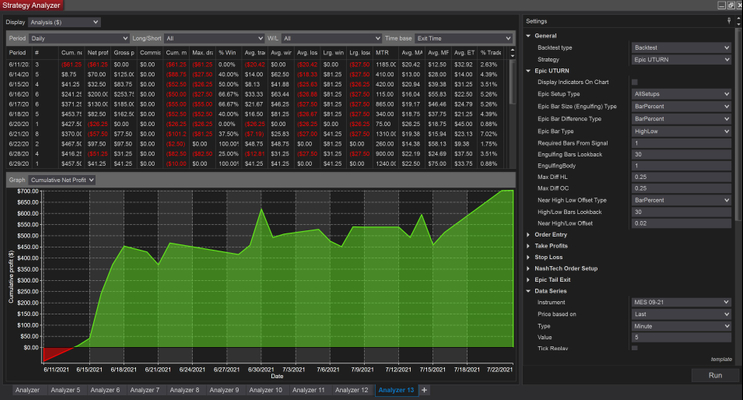Collapse the Epic UTURN section triangle
Screen dimensions: 743x400
pos(527,71)
